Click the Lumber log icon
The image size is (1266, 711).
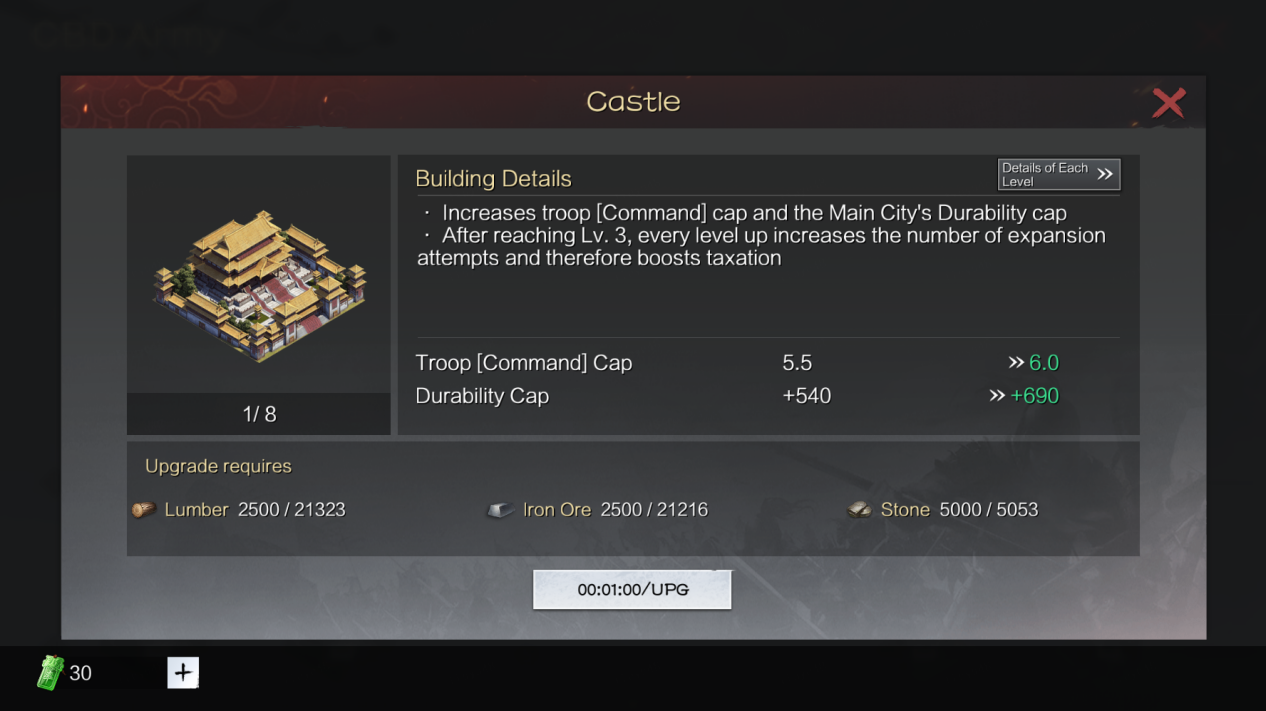click(x=144, y=510)
